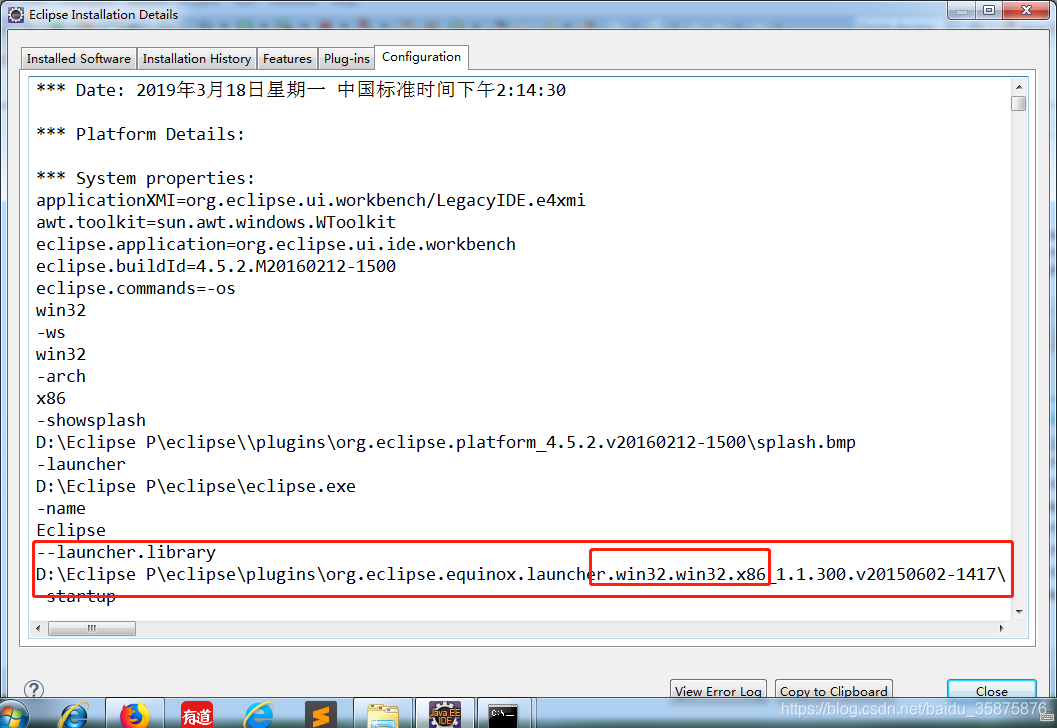Viewport: 1057px width, 728px height.
Task: Click the equinox.launcher plugin path line
Action: pos(520,574)
